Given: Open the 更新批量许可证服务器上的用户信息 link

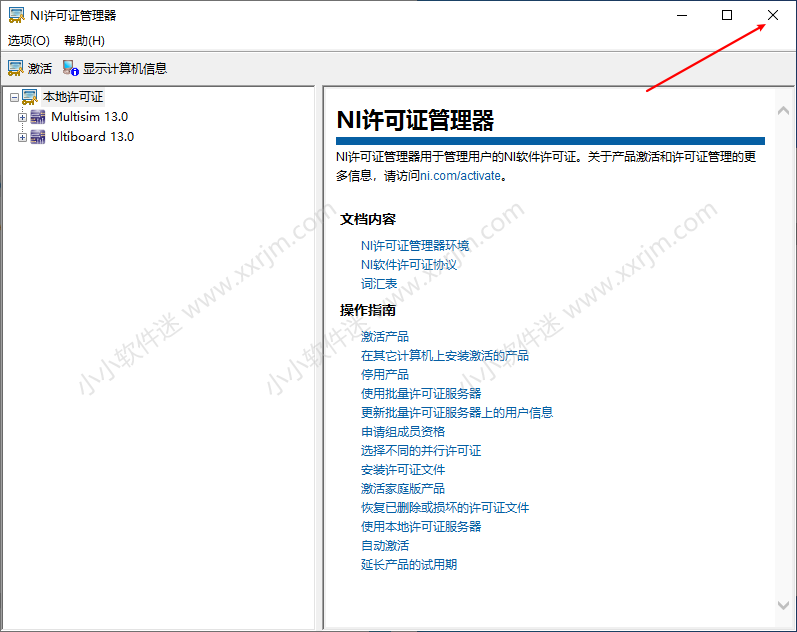Looking at the screenshot, I should [x=457, y=412].
